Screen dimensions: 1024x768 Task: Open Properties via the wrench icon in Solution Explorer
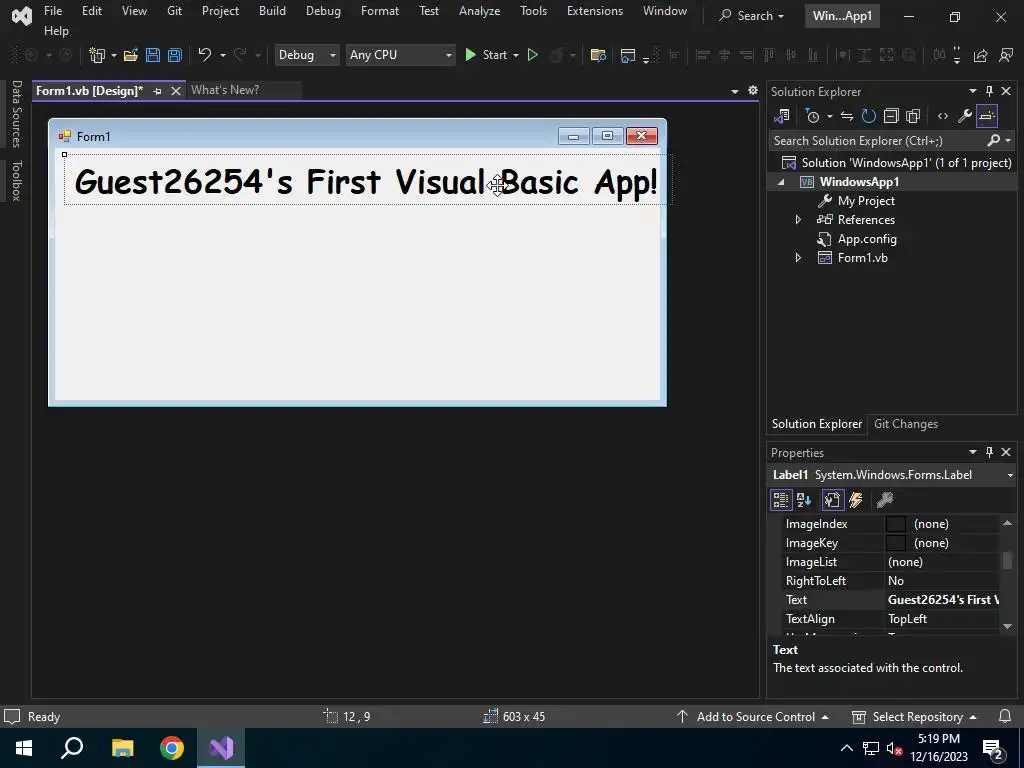[x=965, y=116]
